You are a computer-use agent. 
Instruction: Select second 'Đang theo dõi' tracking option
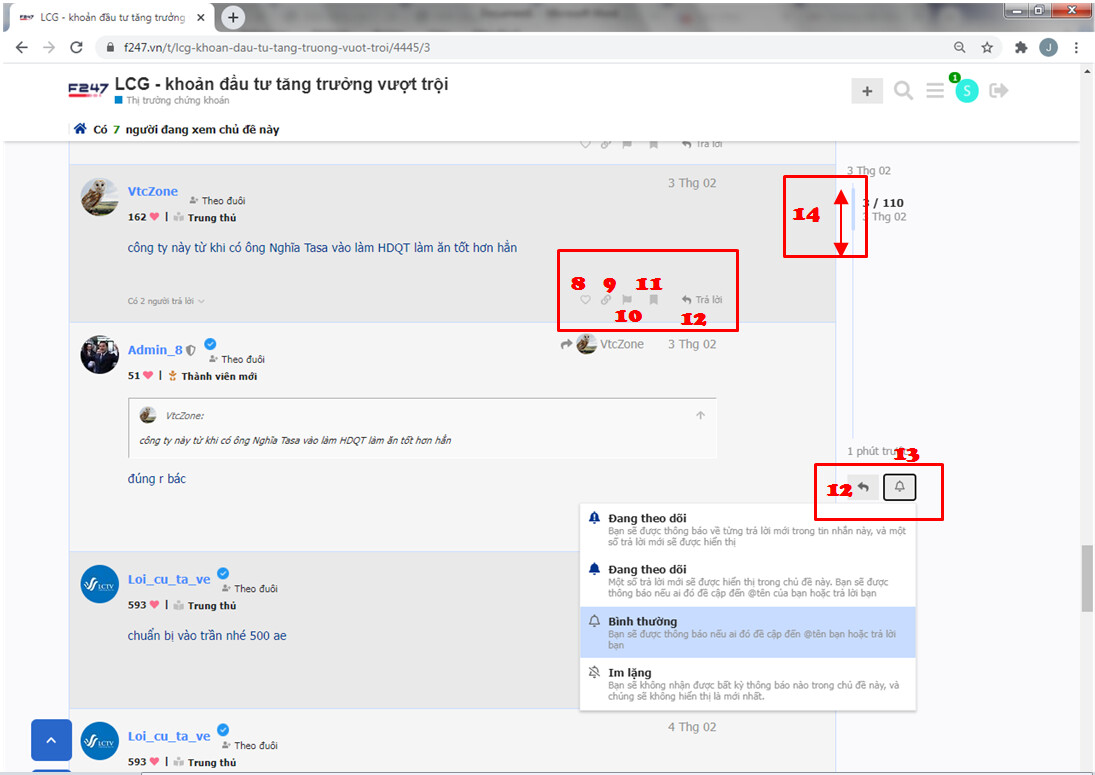(748, 581)
